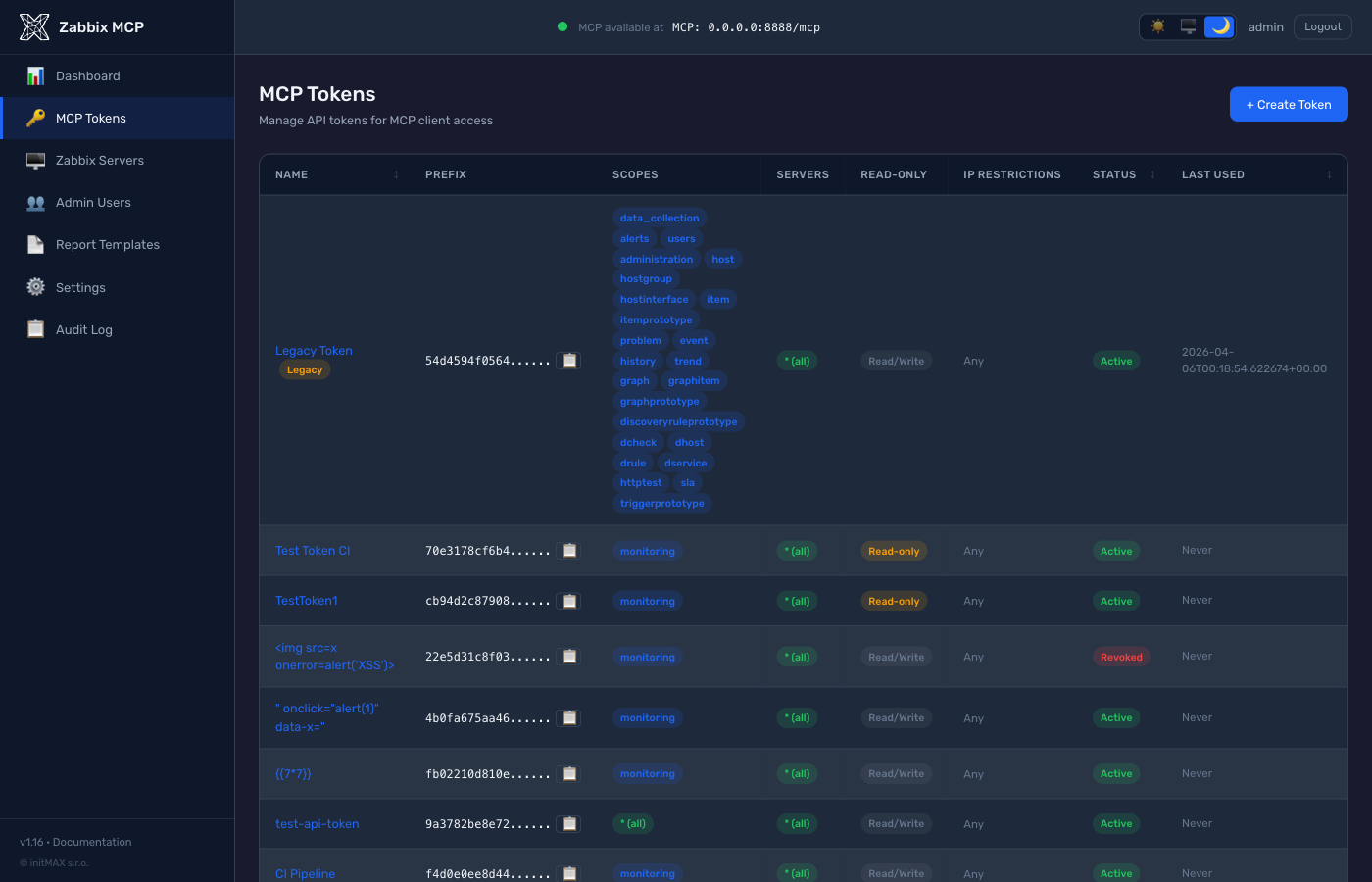Sort tokens by the STATUS column
Image resolution: width=1372 pixels, height=882 pixels.
pos(1113,174)
